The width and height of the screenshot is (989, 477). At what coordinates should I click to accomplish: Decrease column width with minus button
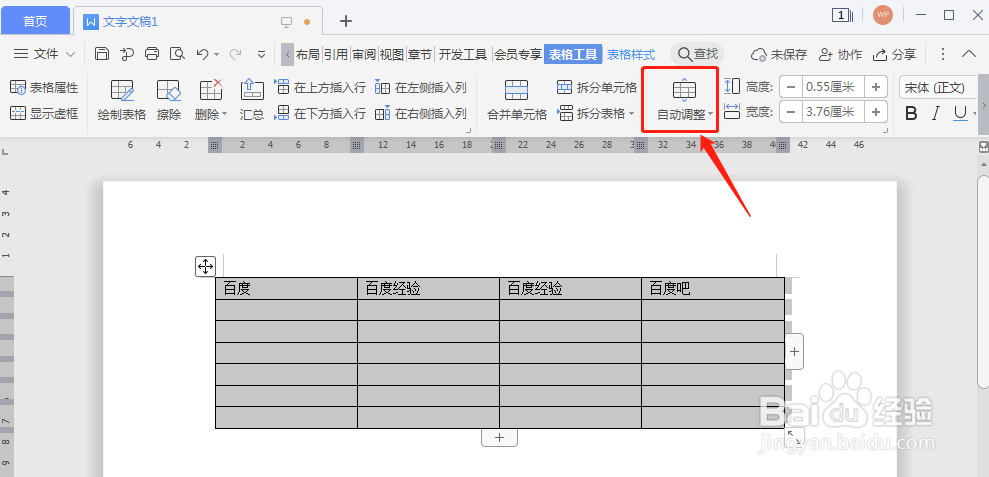(x=791, y=112)
